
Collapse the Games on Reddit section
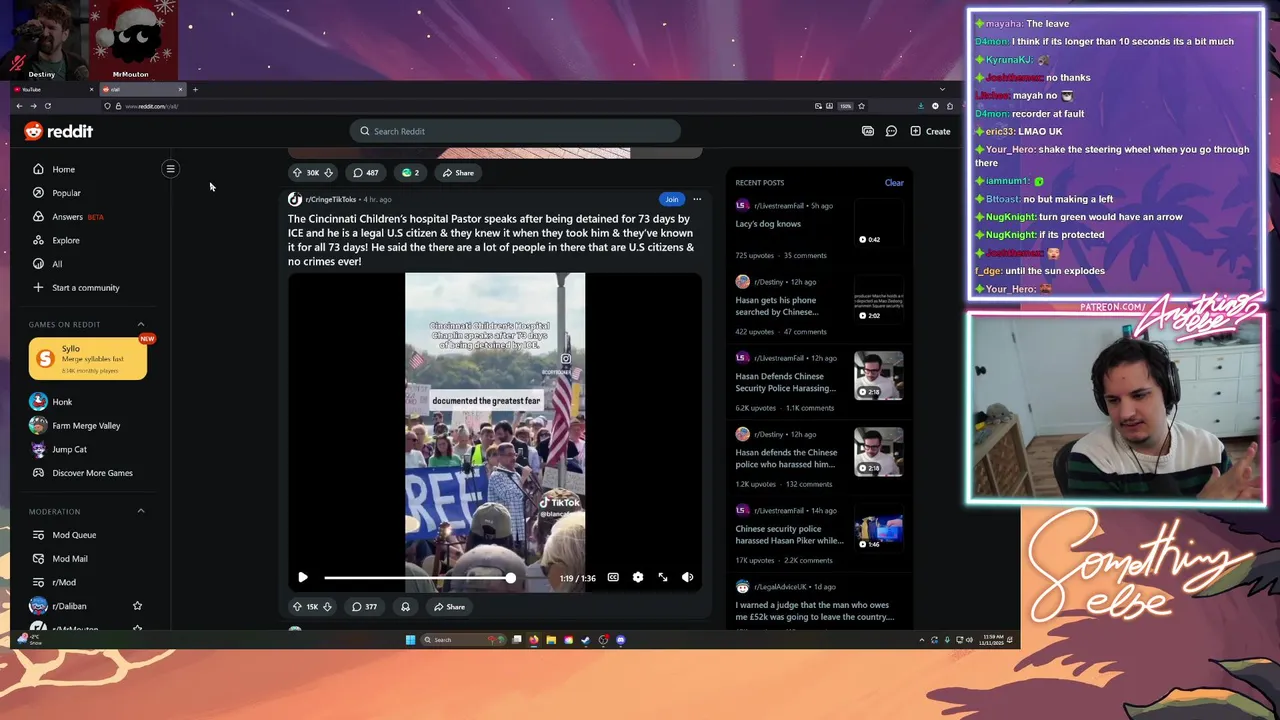(x=141, y=324)
